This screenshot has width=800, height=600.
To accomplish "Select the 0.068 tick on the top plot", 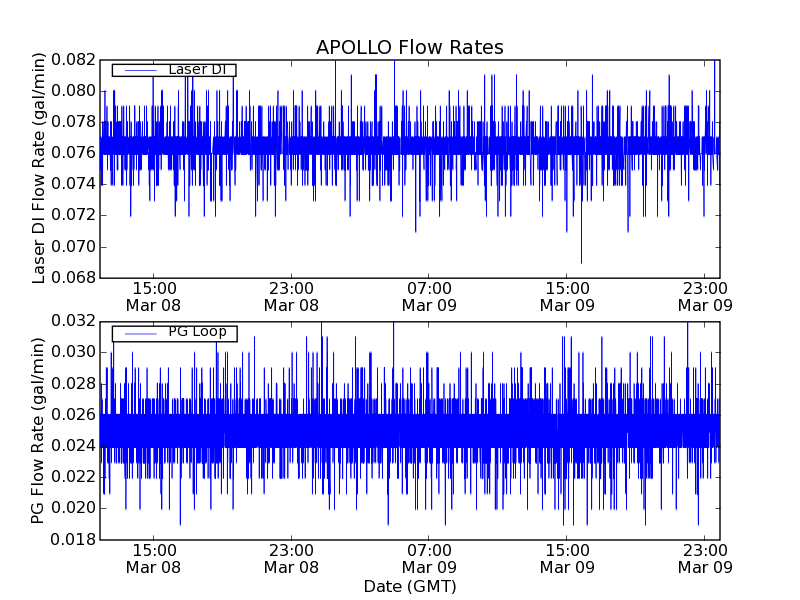I will [x=75, y=278].
